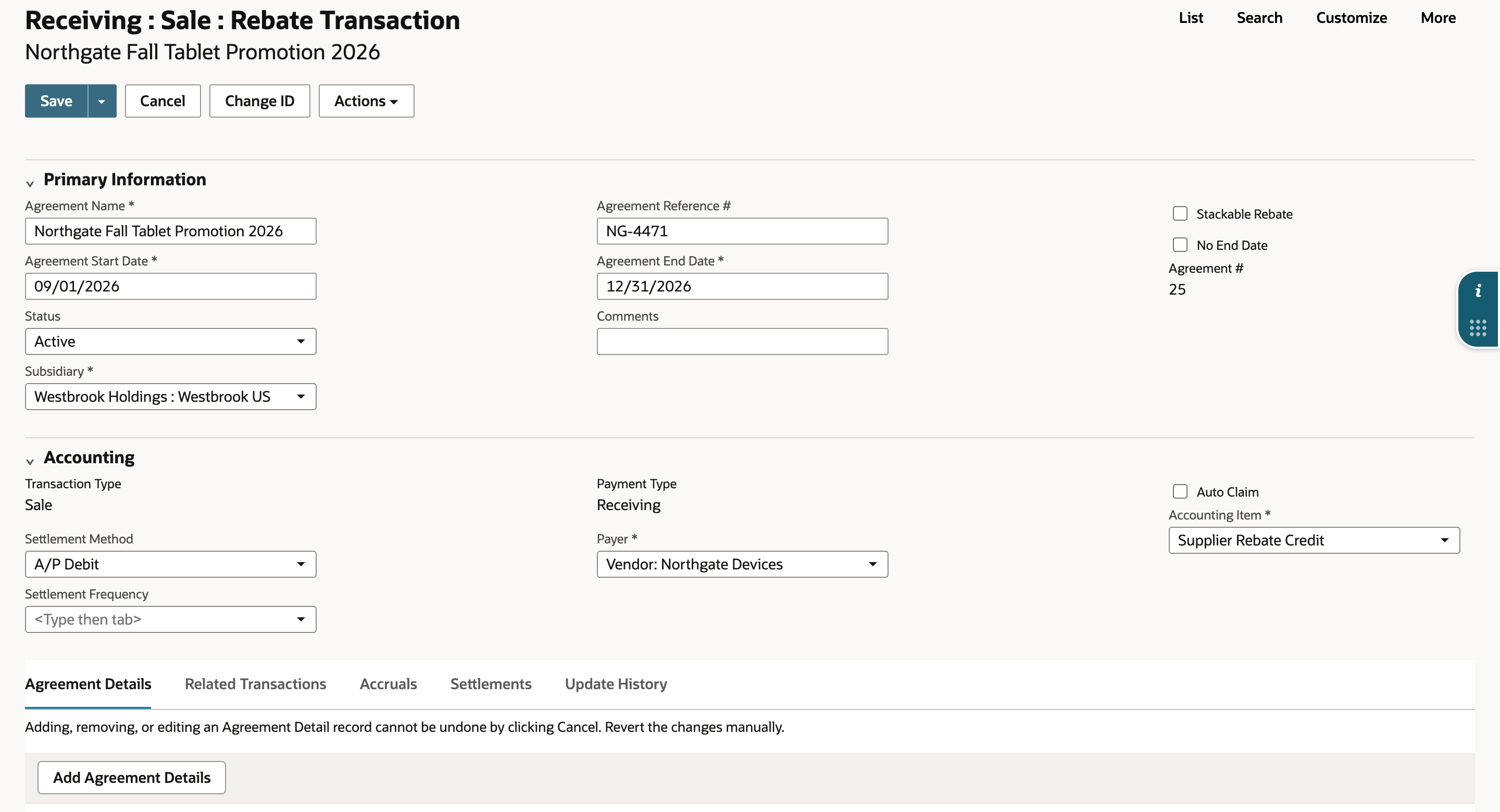Open the Subsidiary dropdown
Viewport: 1500px width, 812px height.
171,397
